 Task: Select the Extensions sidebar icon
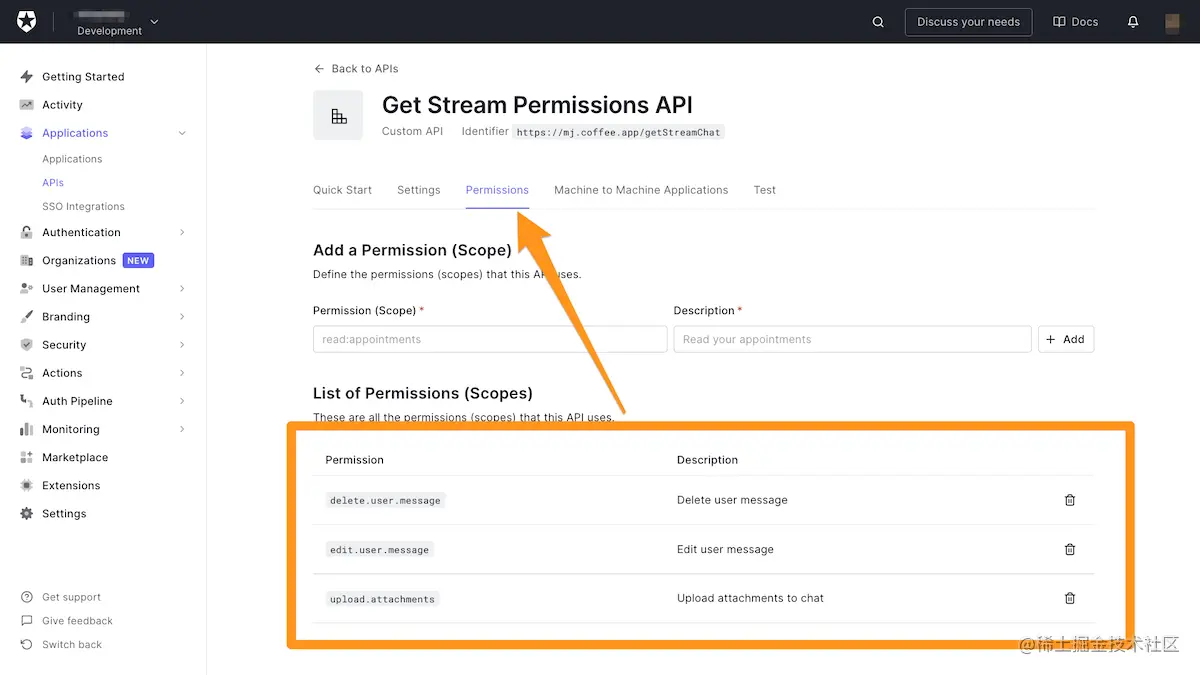click(x=24, y=485)
